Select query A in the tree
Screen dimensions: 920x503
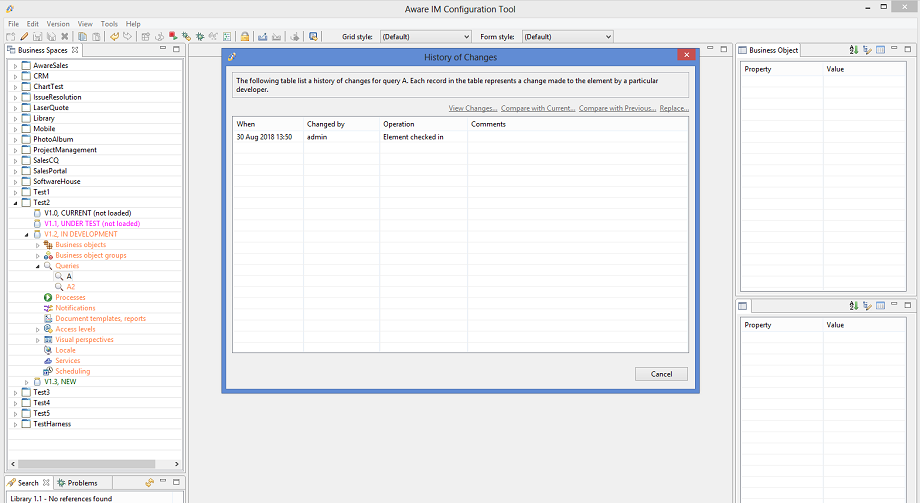click(x=69, y=276)
